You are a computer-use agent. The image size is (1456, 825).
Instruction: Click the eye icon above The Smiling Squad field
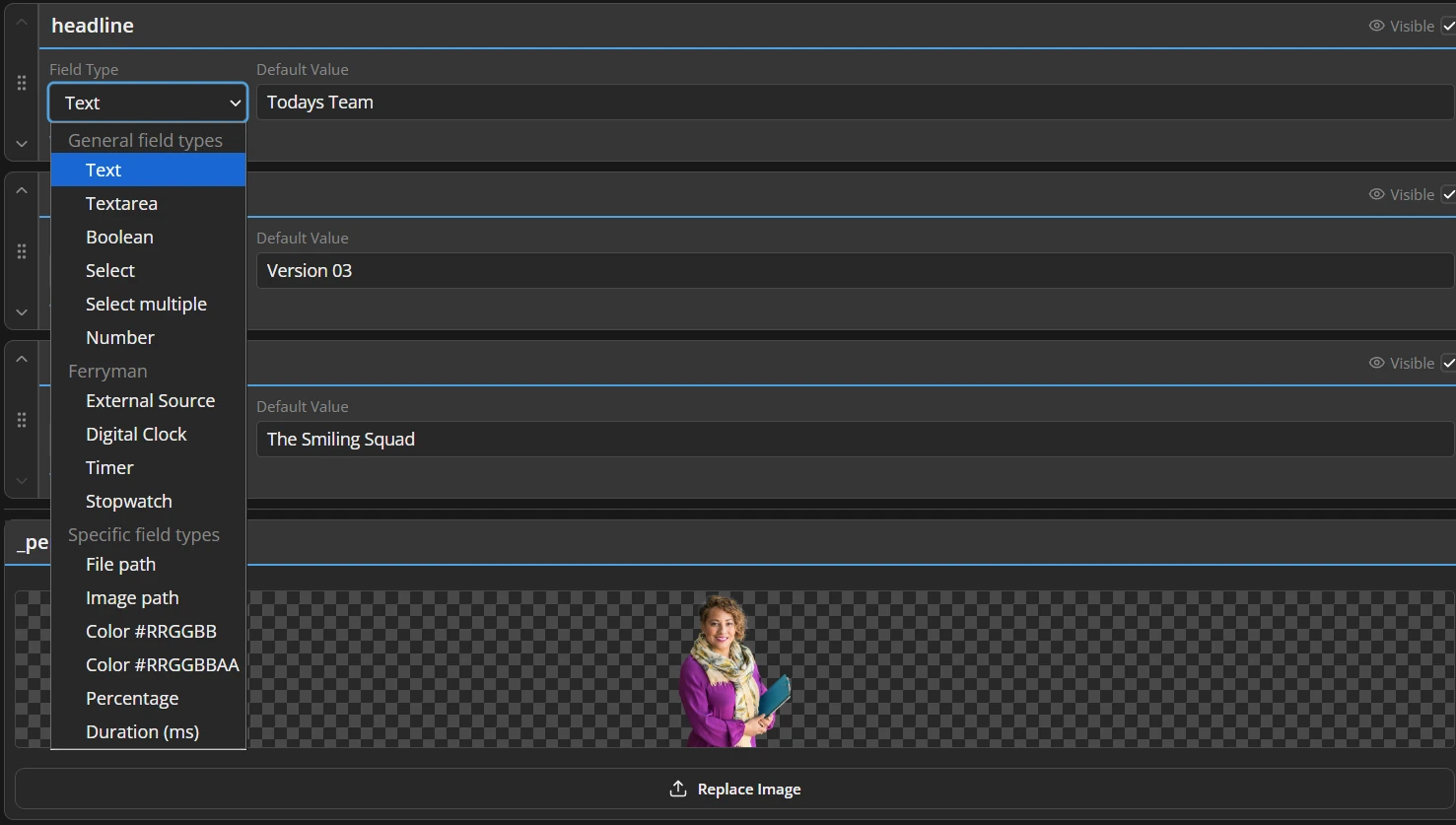point(1377,363)
